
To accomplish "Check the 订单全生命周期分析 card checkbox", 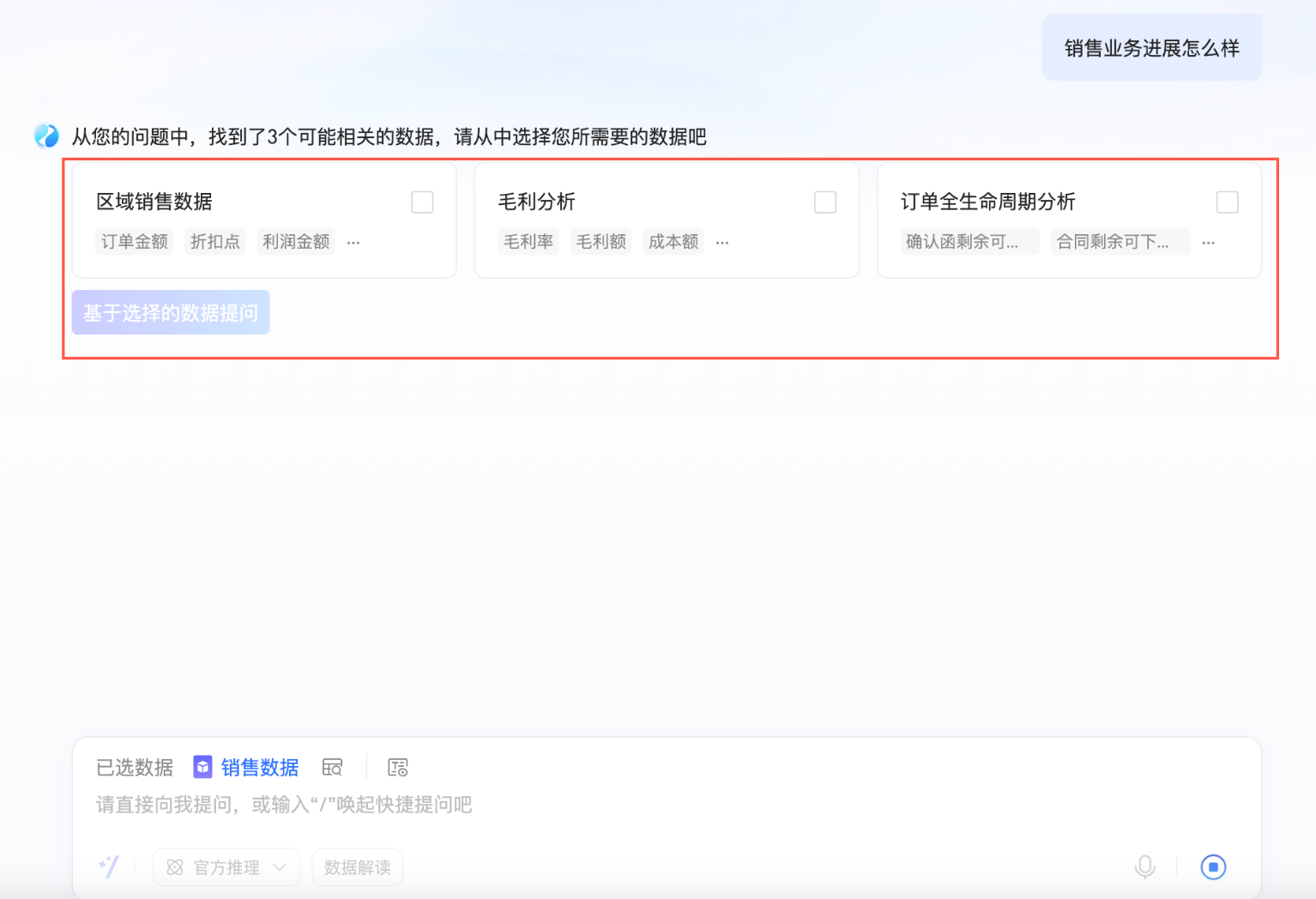I will tap(1228, 202).
